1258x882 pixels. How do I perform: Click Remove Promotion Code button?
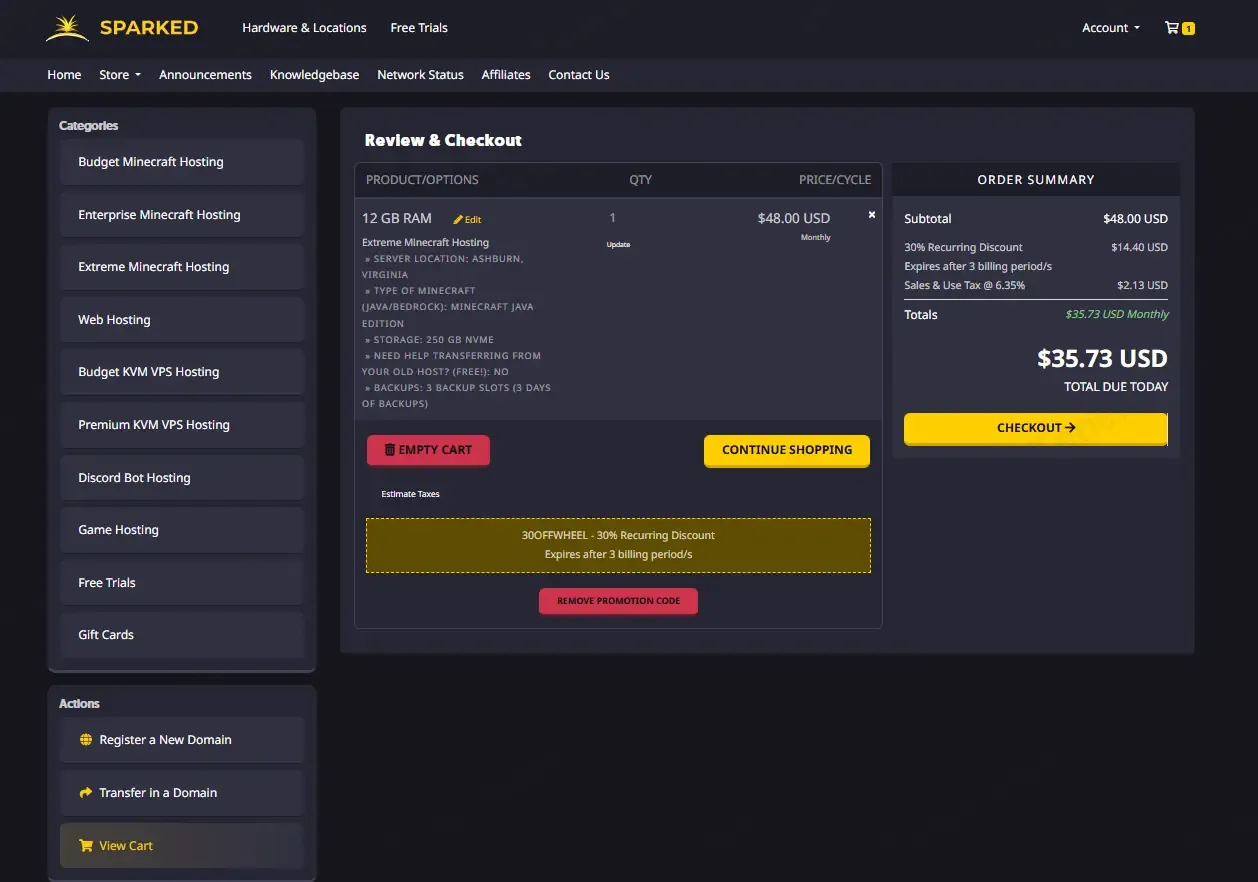(x=618, y=601)
